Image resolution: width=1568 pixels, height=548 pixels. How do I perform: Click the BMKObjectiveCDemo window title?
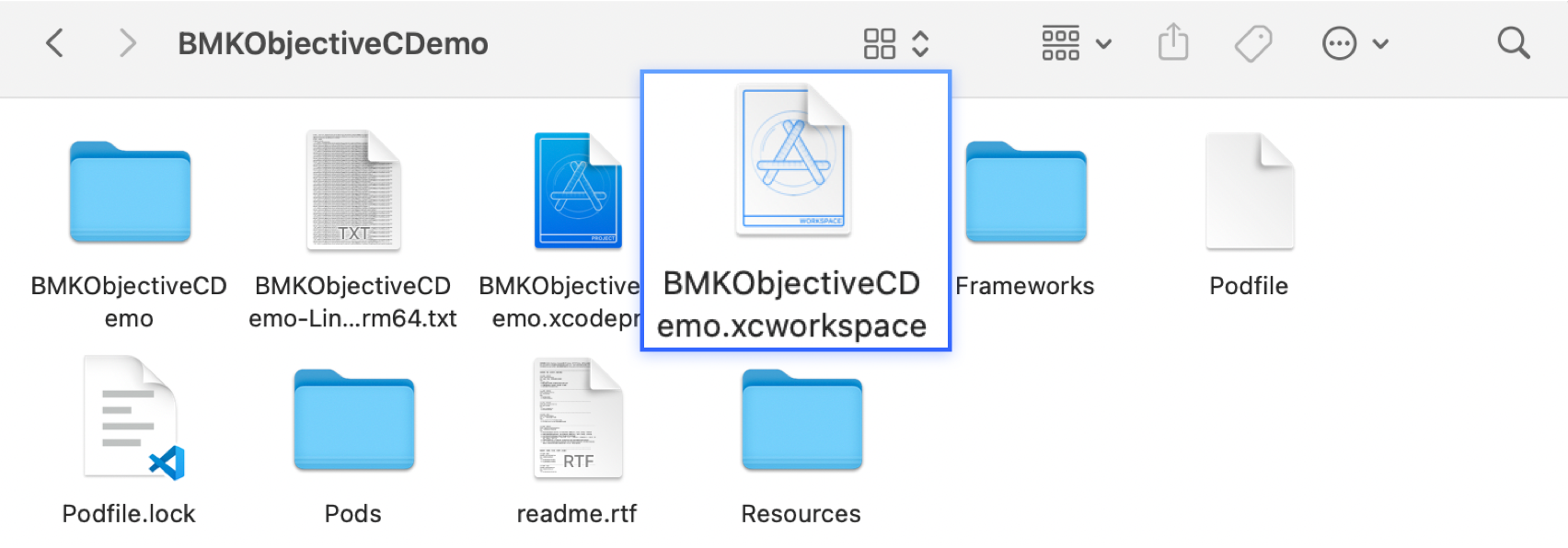click(x=332, y=43)
